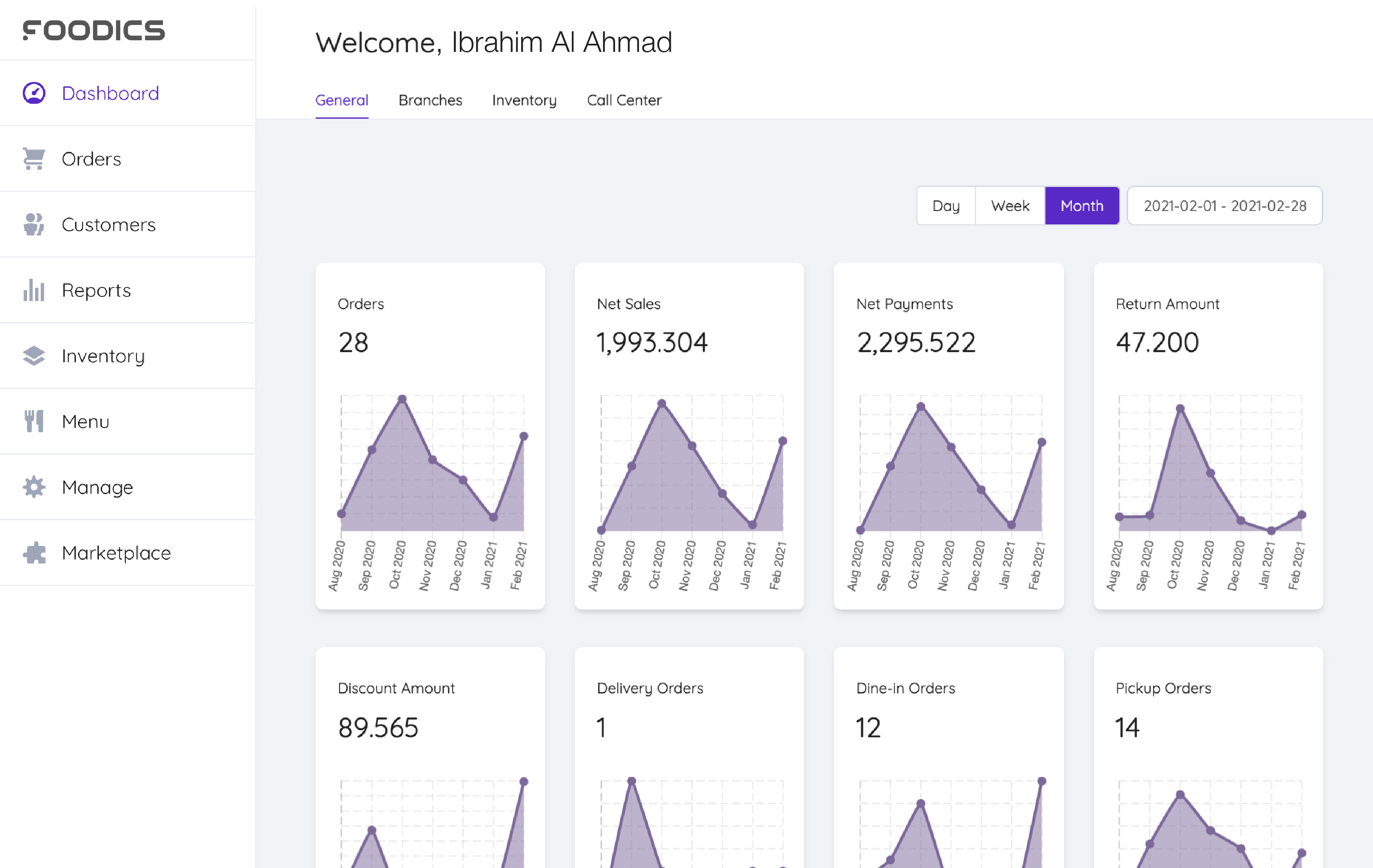Screen dimensions: 1373x868
Task: Click the Return Amount card value
Action: 1157,343
